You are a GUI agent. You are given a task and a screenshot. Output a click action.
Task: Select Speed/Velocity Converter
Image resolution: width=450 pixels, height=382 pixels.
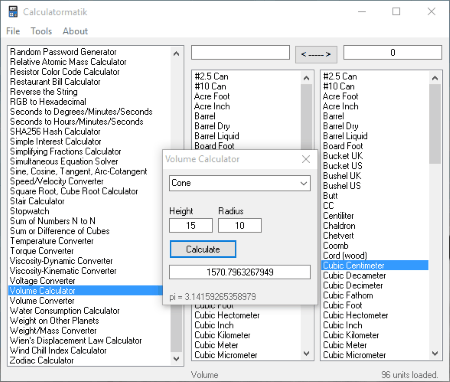[x=57, y=181]
